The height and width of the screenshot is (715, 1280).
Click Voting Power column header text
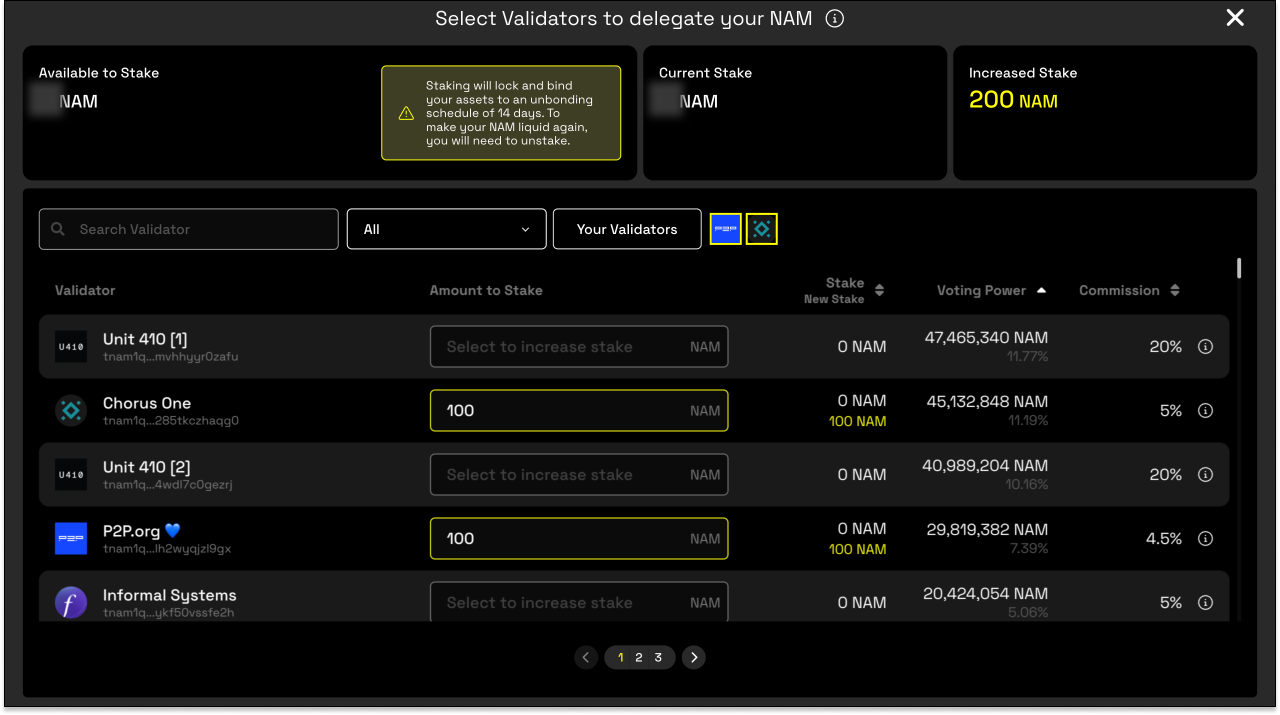981,290
